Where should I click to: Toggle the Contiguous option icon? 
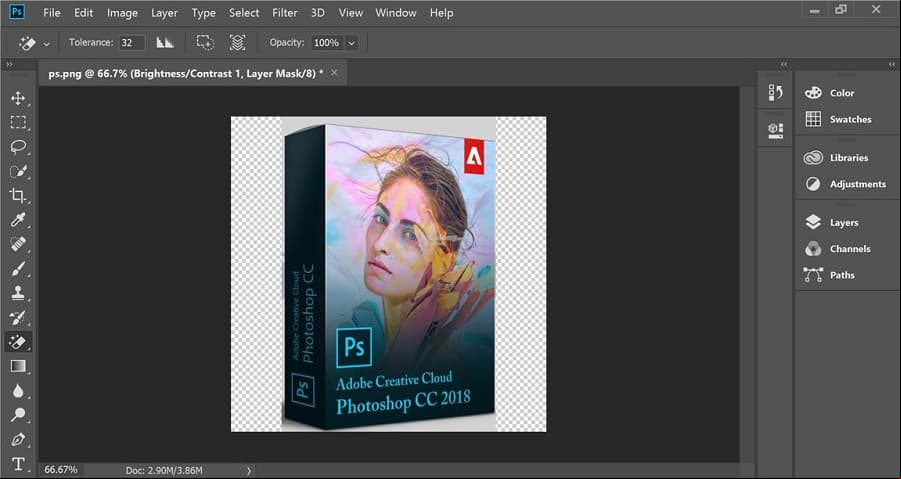click(205, 43)
